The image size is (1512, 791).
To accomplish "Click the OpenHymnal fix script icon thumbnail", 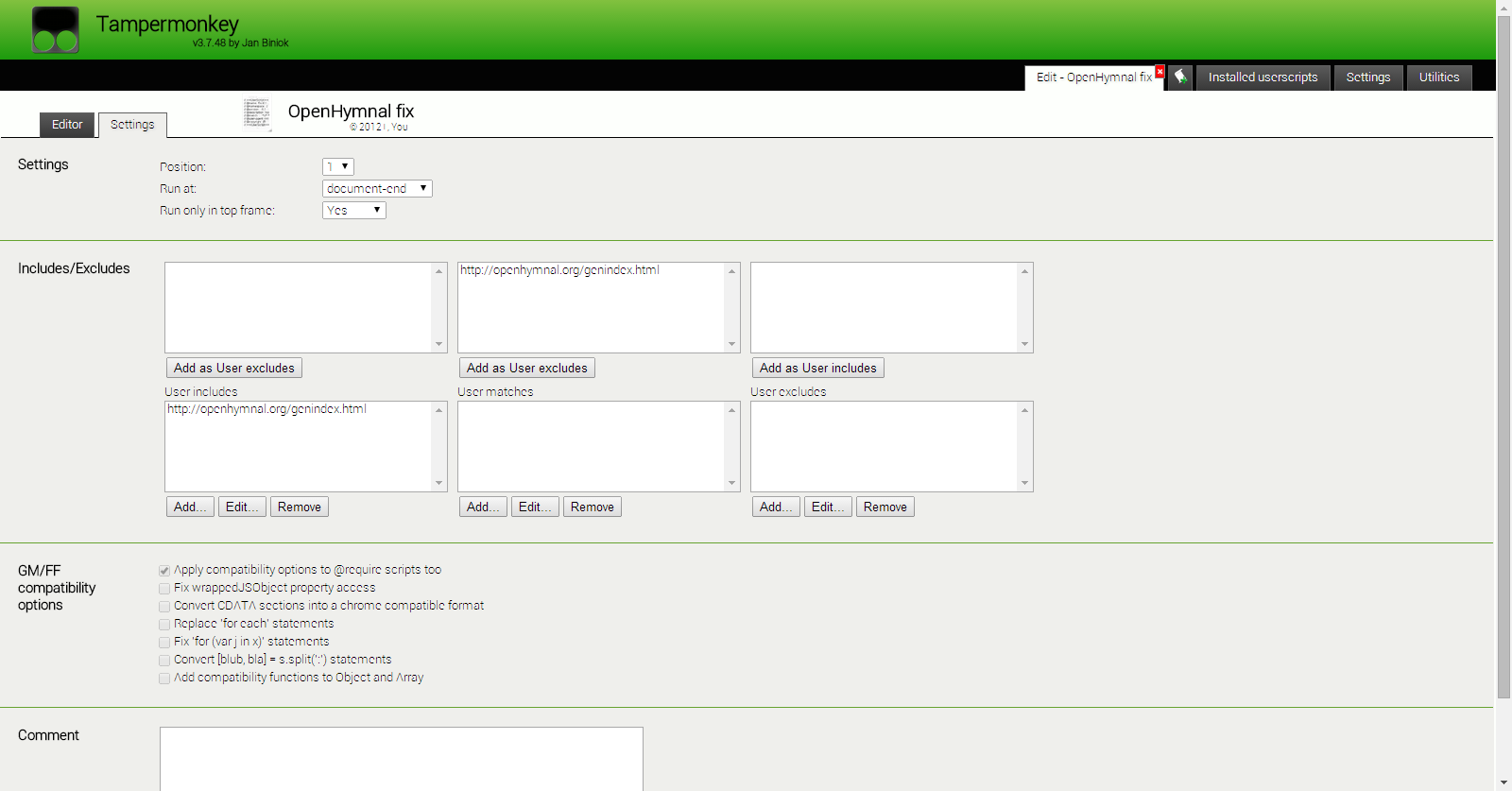I will tap(257, 113).
